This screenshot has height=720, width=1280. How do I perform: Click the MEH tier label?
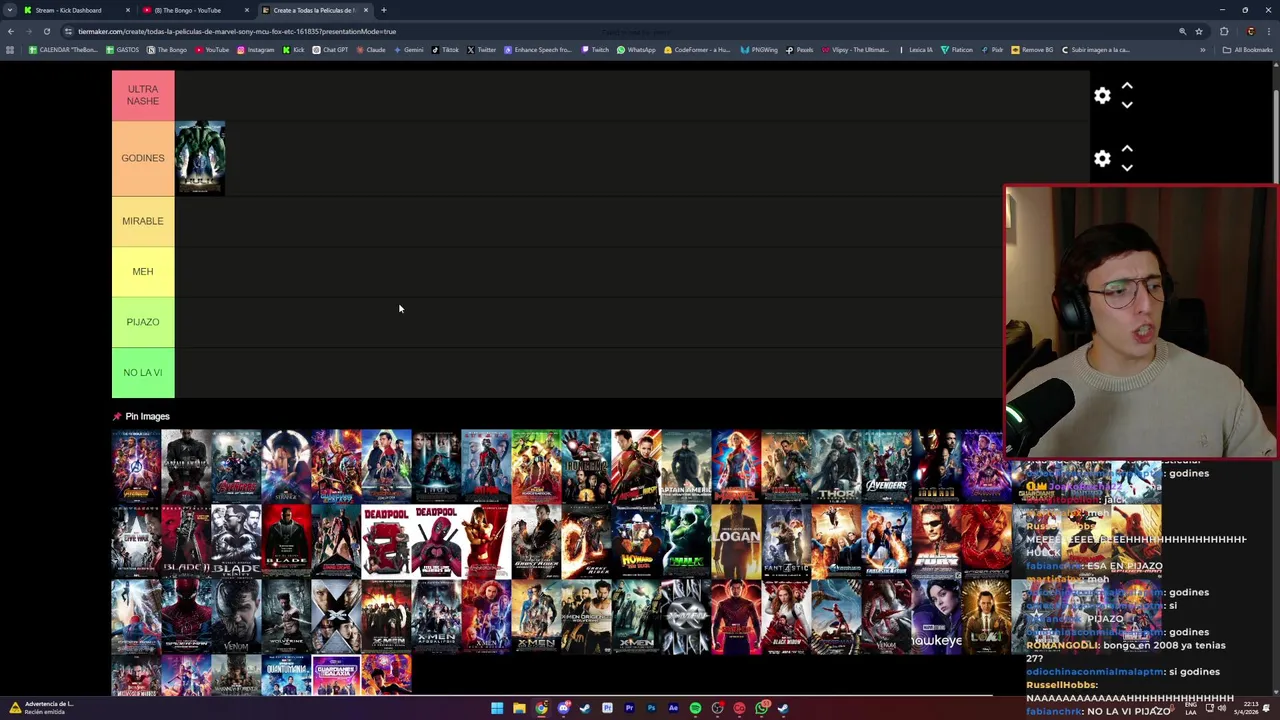click(x=143, y=271)
